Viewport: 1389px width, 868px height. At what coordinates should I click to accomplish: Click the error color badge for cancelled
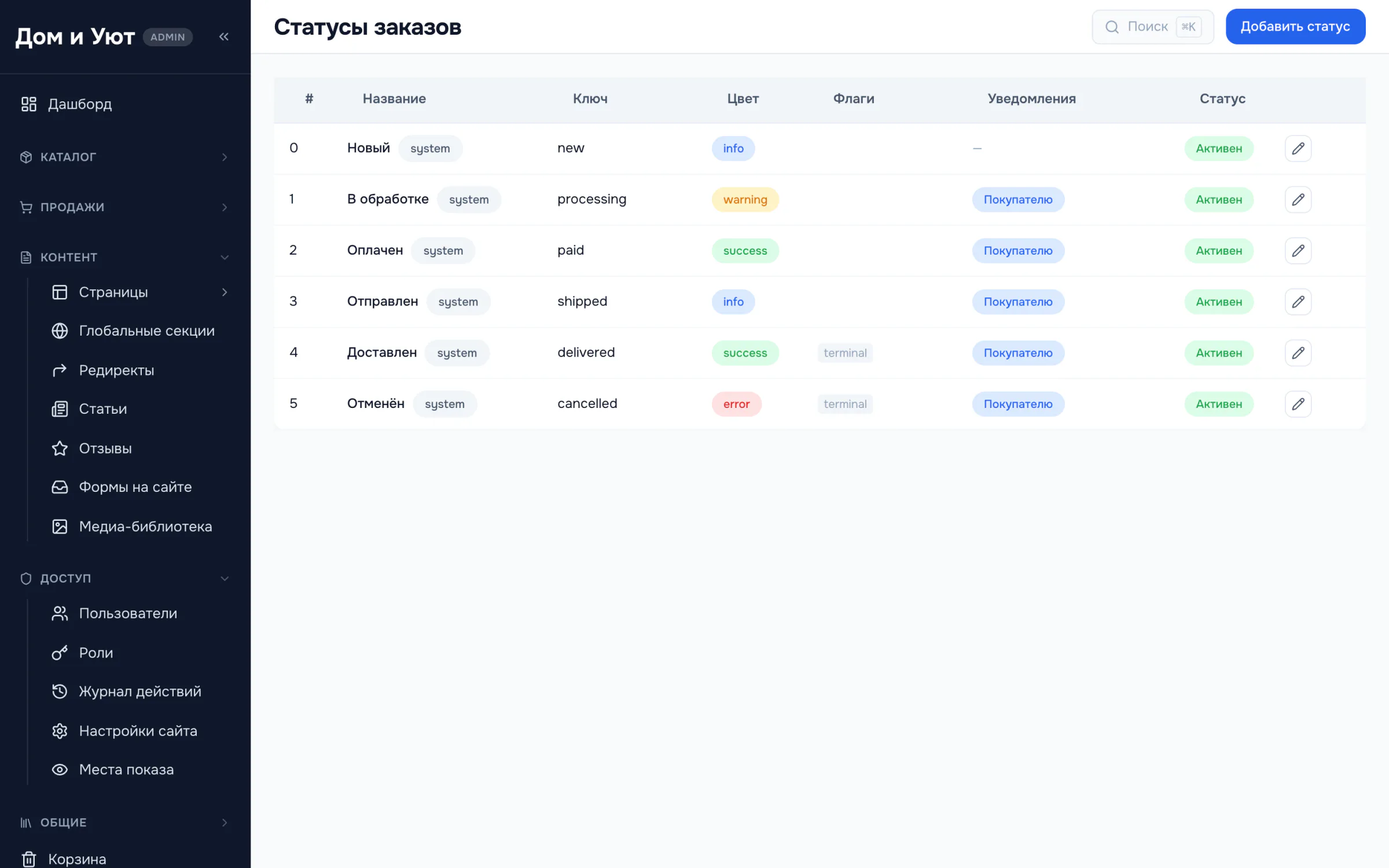click(736, 404)
